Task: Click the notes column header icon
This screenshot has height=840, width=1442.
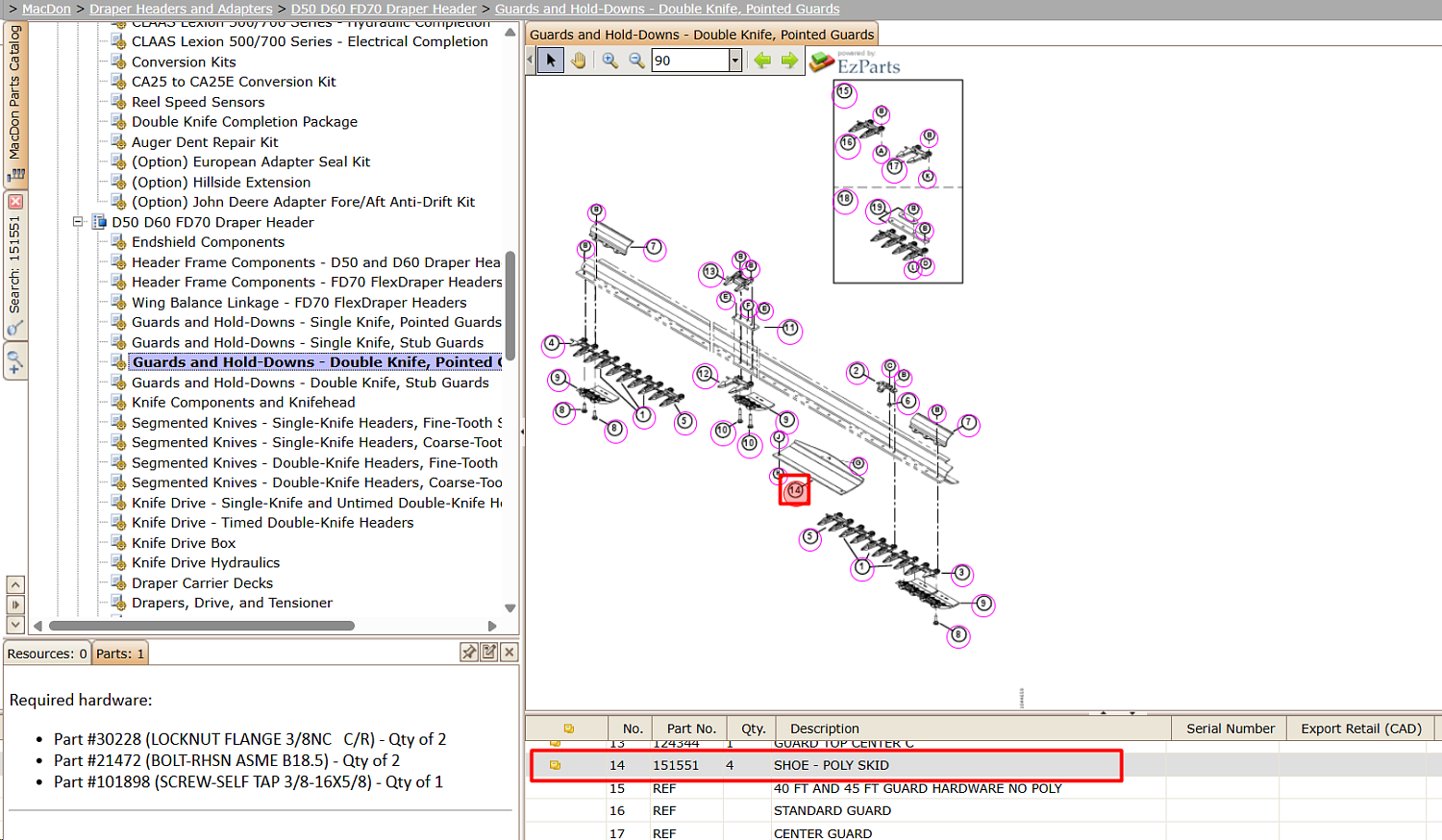Action: point(568,729)
